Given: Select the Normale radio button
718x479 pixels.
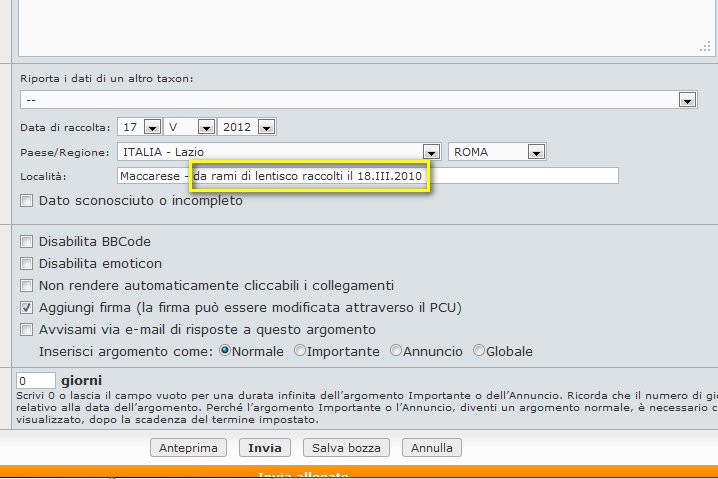Looking at the screenshot, I should click(x=225, y=351).
